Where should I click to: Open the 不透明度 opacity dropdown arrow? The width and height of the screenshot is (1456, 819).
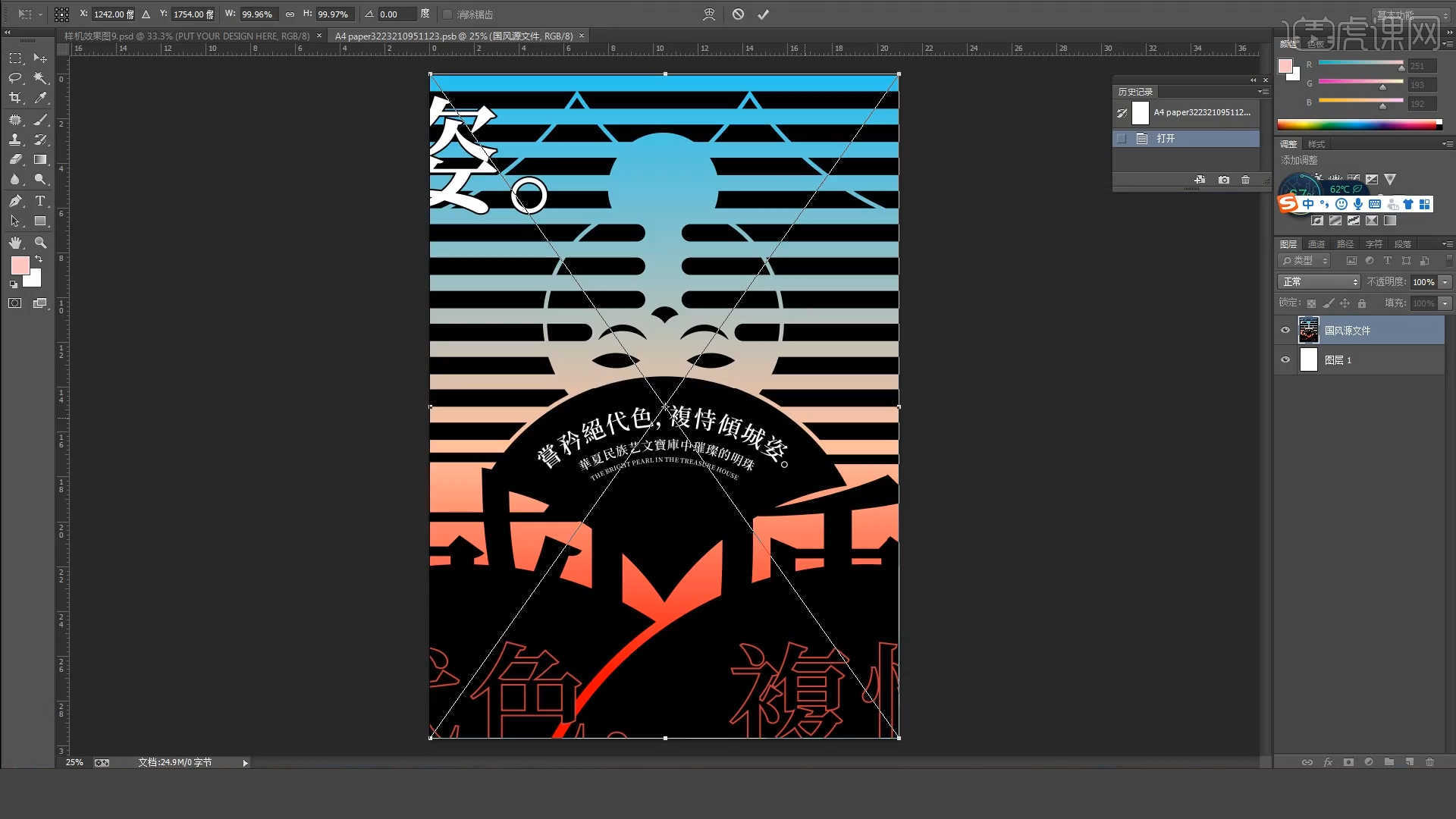click(x=1445, y=281)
